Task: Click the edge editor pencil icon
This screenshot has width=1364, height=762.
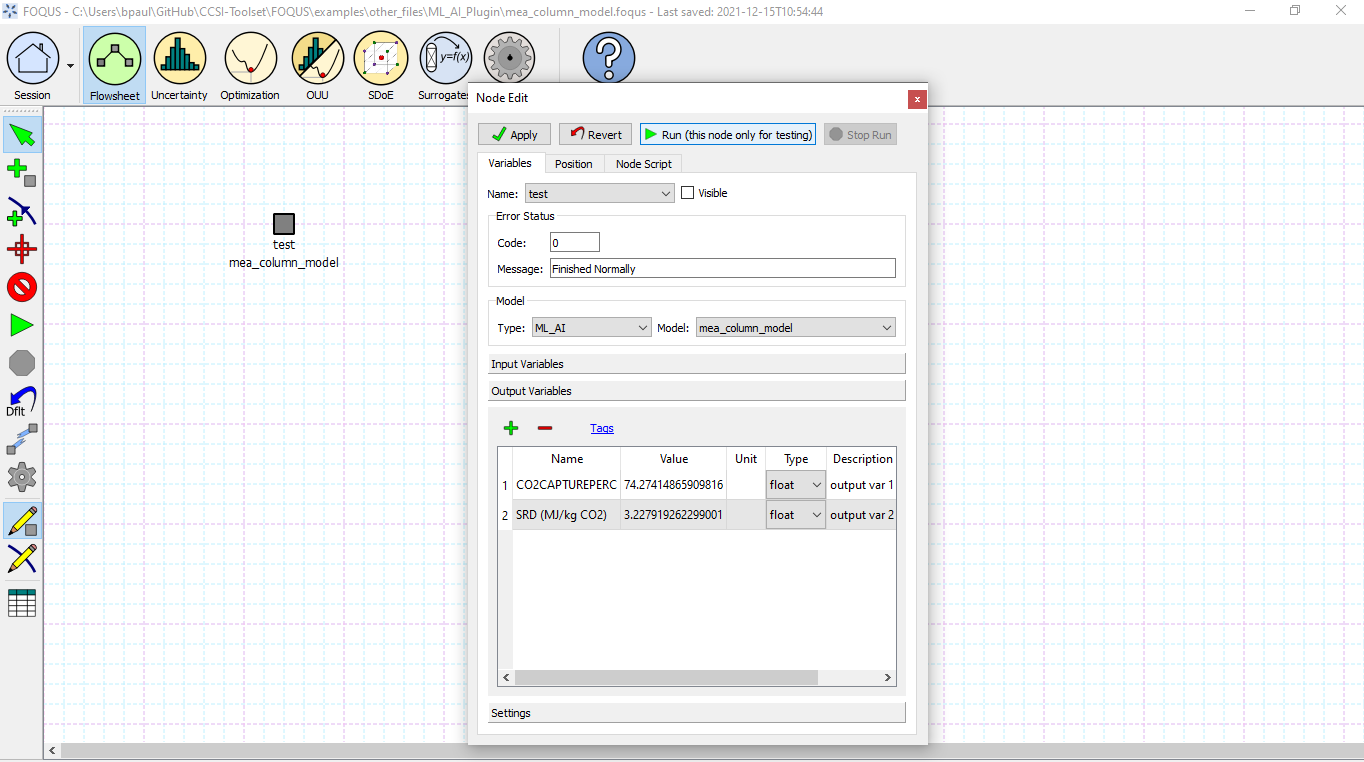Action: (22, 558)
